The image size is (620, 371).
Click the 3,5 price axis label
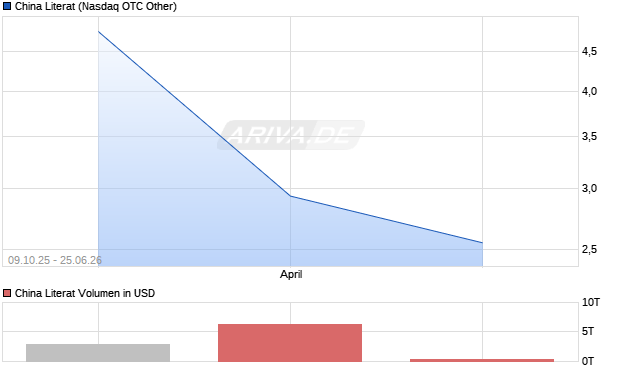point(589,136)
